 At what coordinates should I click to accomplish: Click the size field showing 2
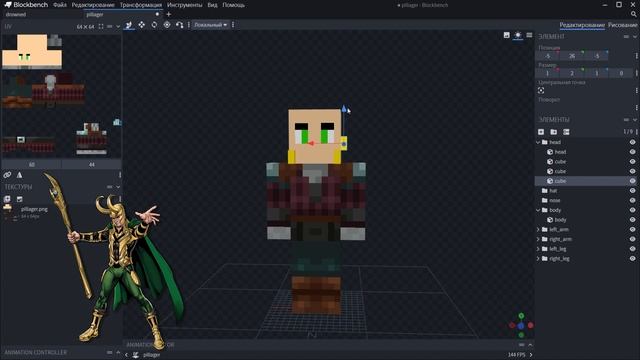point(572,73)
